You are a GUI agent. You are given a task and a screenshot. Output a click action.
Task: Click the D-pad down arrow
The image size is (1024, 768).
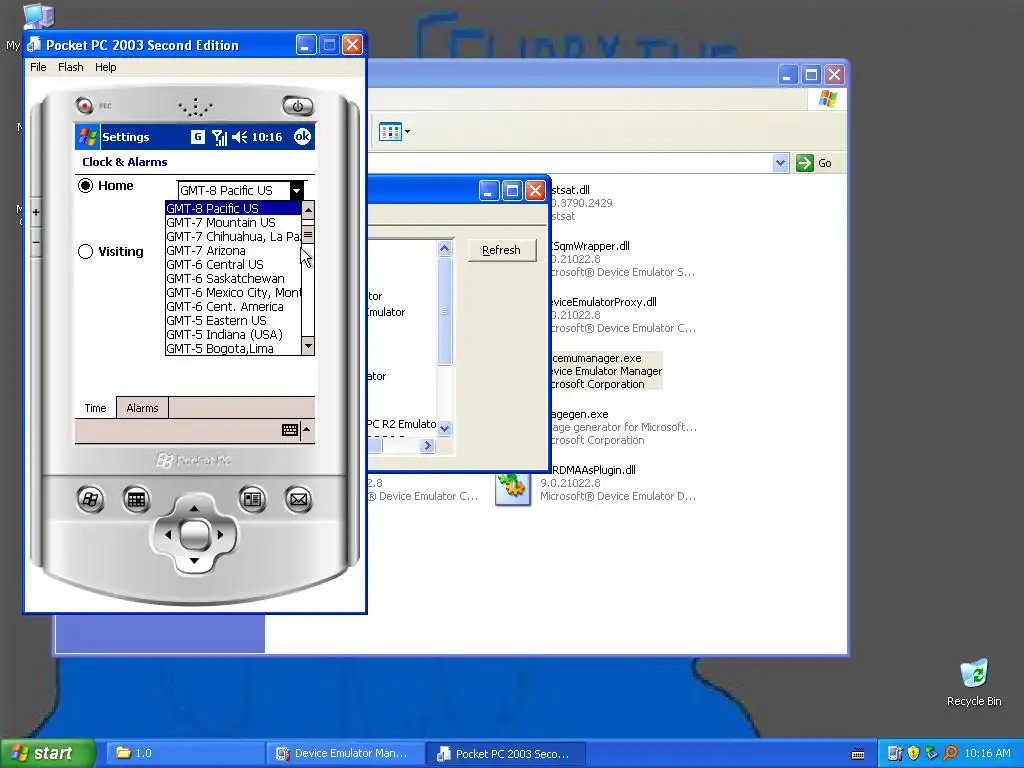click(194, 561)
